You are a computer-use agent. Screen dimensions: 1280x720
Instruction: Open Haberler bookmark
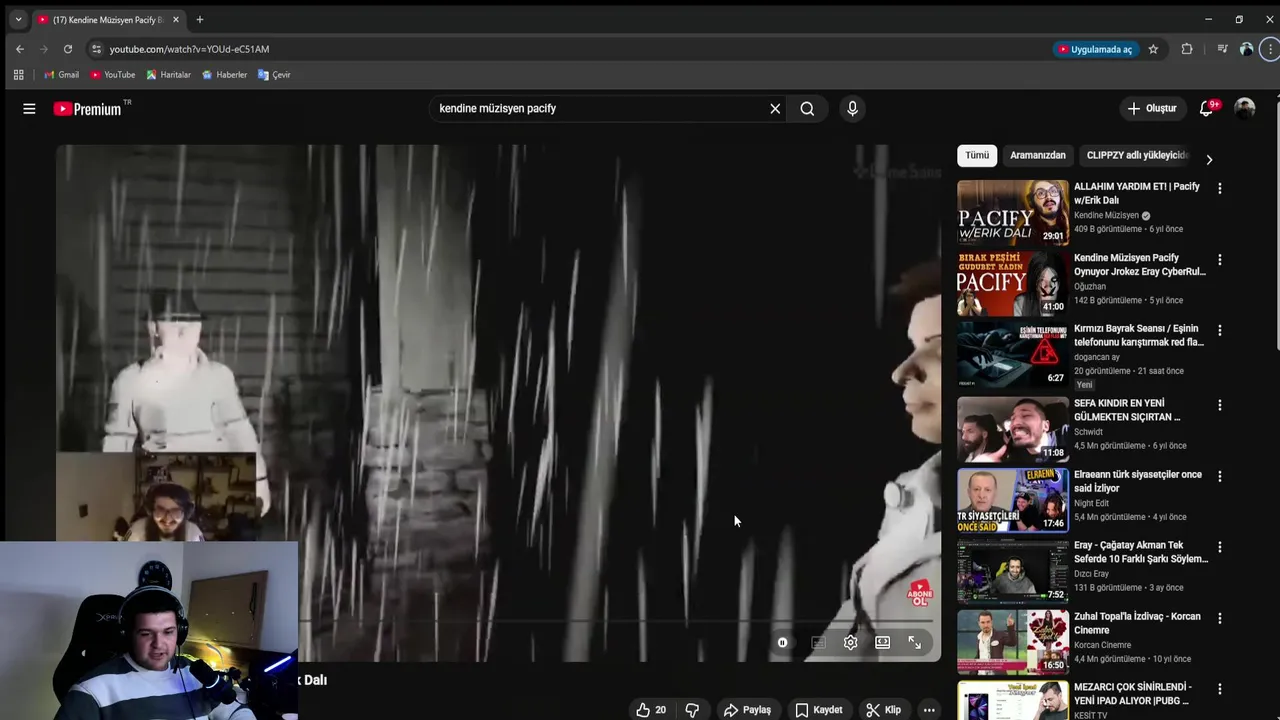(224, 75)
